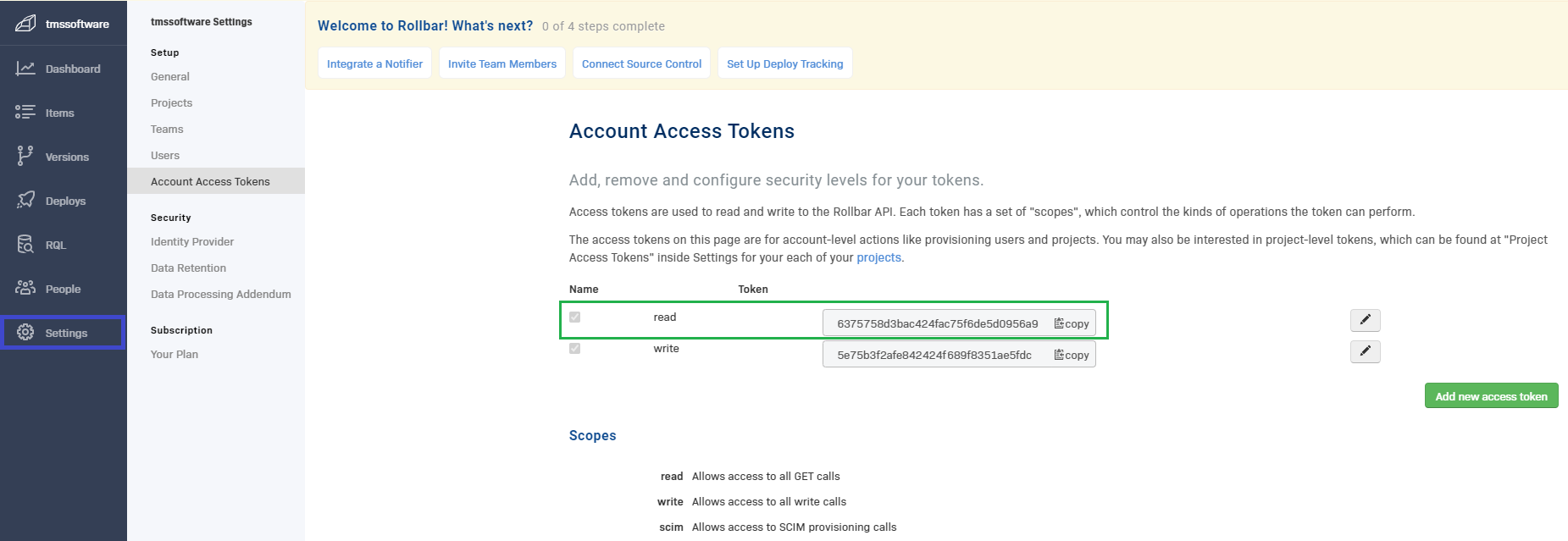
Task: Open Projects in the settings menu
Action: [x=171, y=102]
